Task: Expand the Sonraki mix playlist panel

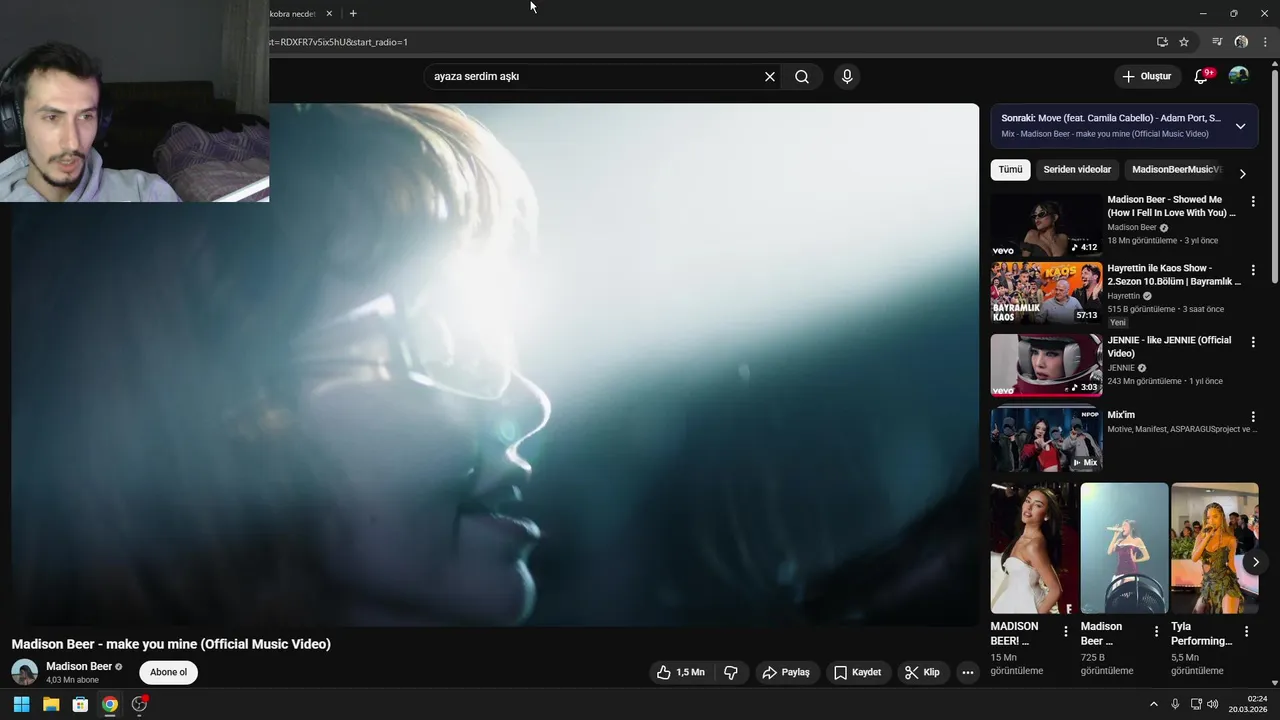Action: tap(1240, 126)
